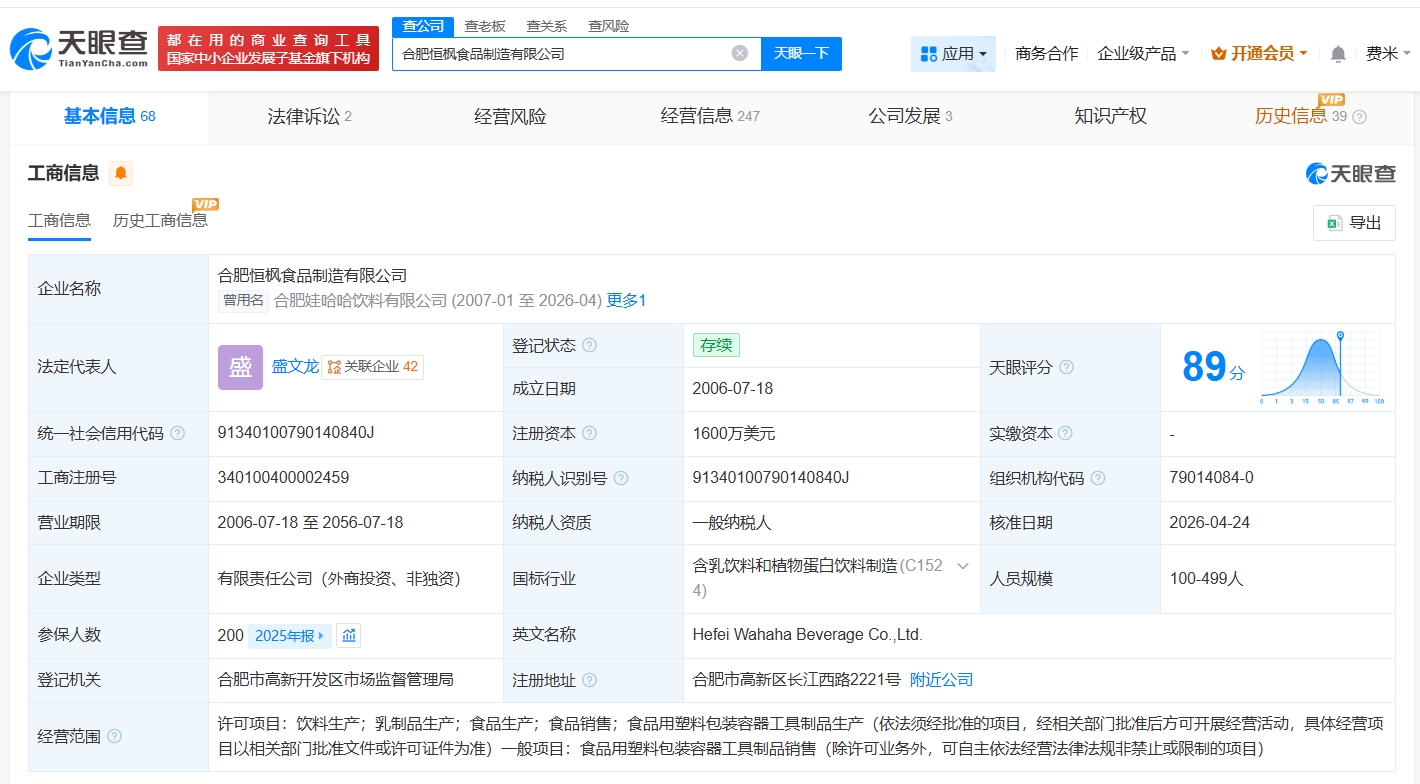Viewport: 1420px width, 784px height.
Task: Click help icon next to 注册地址
Action: pos(589,680)
